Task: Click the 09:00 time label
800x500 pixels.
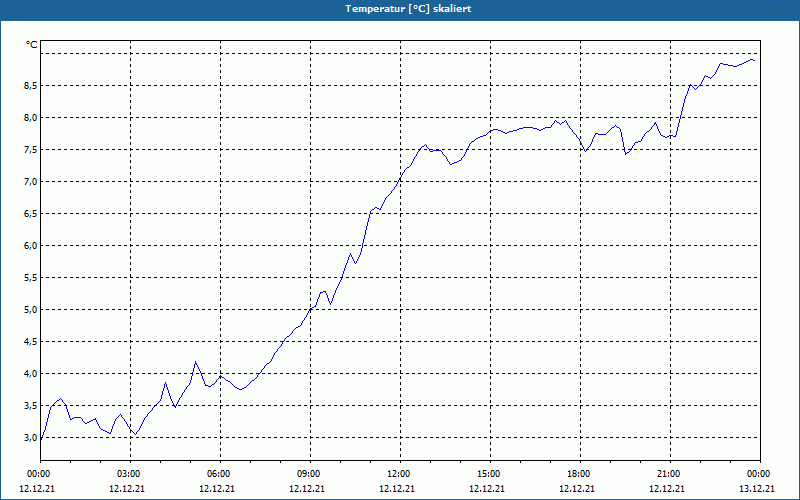Action: coord(309,474)
